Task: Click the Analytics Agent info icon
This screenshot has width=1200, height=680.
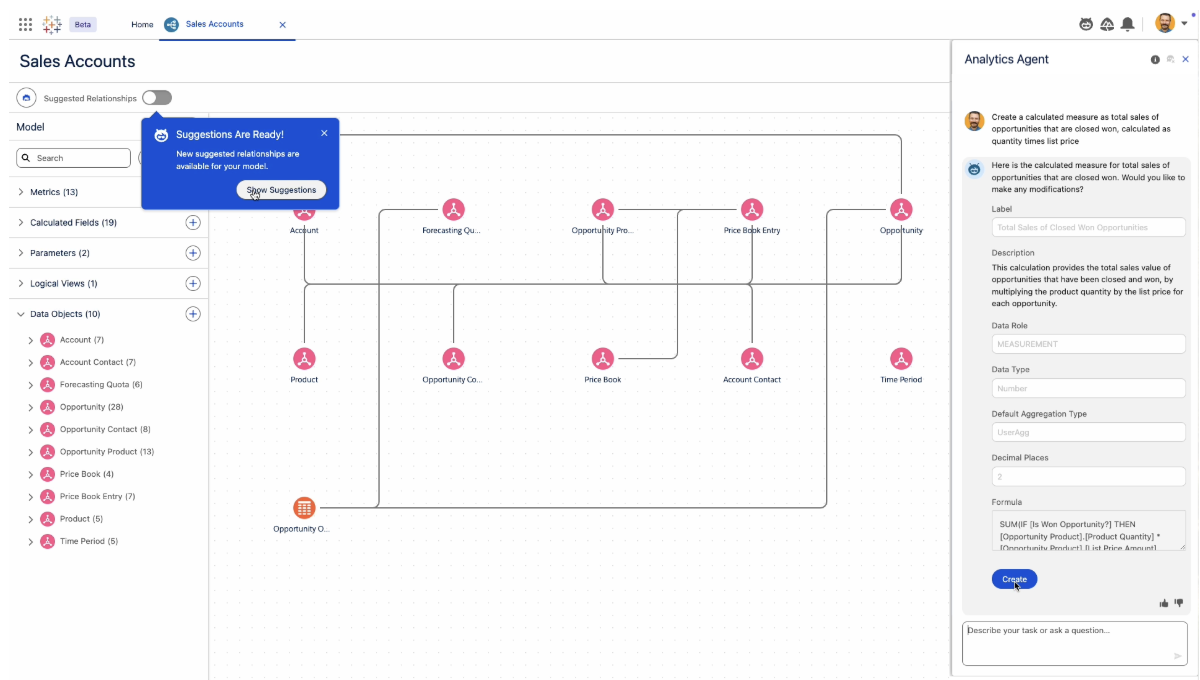Action: [1155, 60]
